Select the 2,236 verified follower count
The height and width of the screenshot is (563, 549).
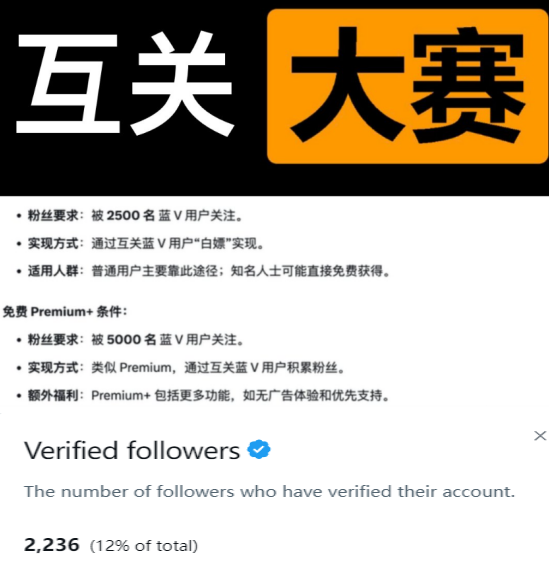point(51,545)
